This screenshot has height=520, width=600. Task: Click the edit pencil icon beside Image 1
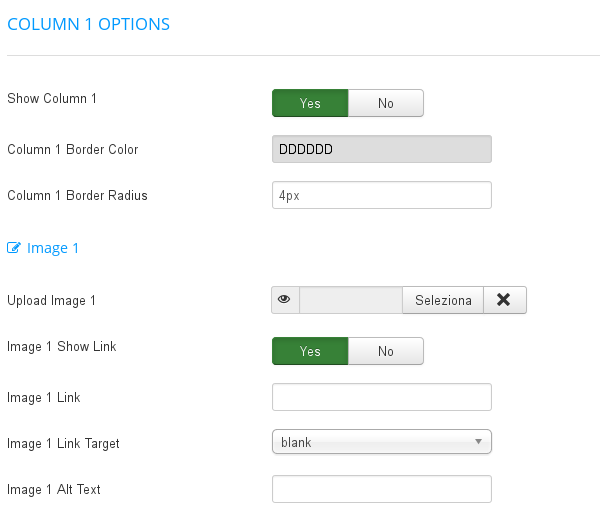[14, 248]
